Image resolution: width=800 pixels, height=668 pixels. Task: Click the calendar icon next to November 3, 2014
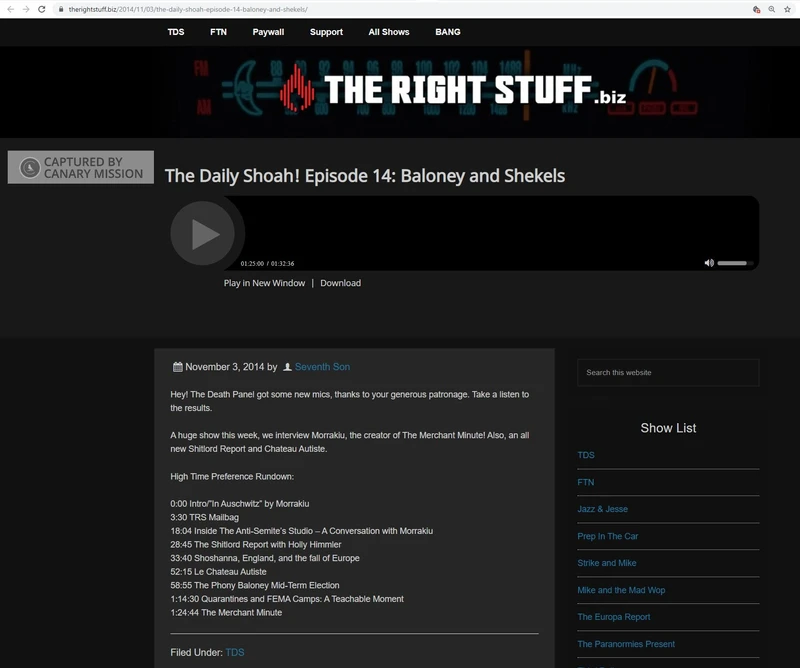click(x=176, y=366)
